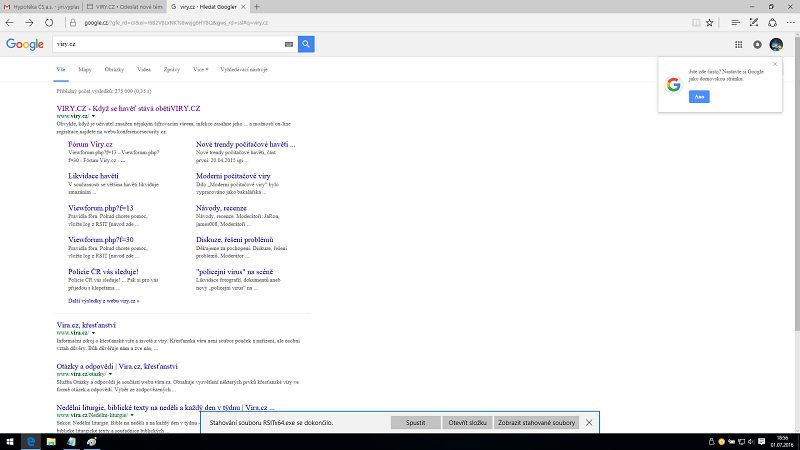Open Otázky a odpovědi Vira.cz result
The height and width of the screenshot is (450, 800).
click(x=117, y=366)
